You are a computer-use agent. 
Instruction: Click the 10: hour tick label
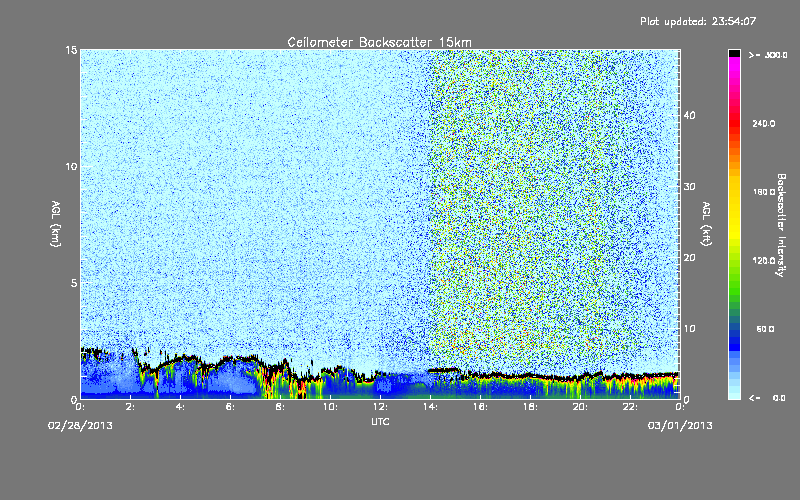330,407
